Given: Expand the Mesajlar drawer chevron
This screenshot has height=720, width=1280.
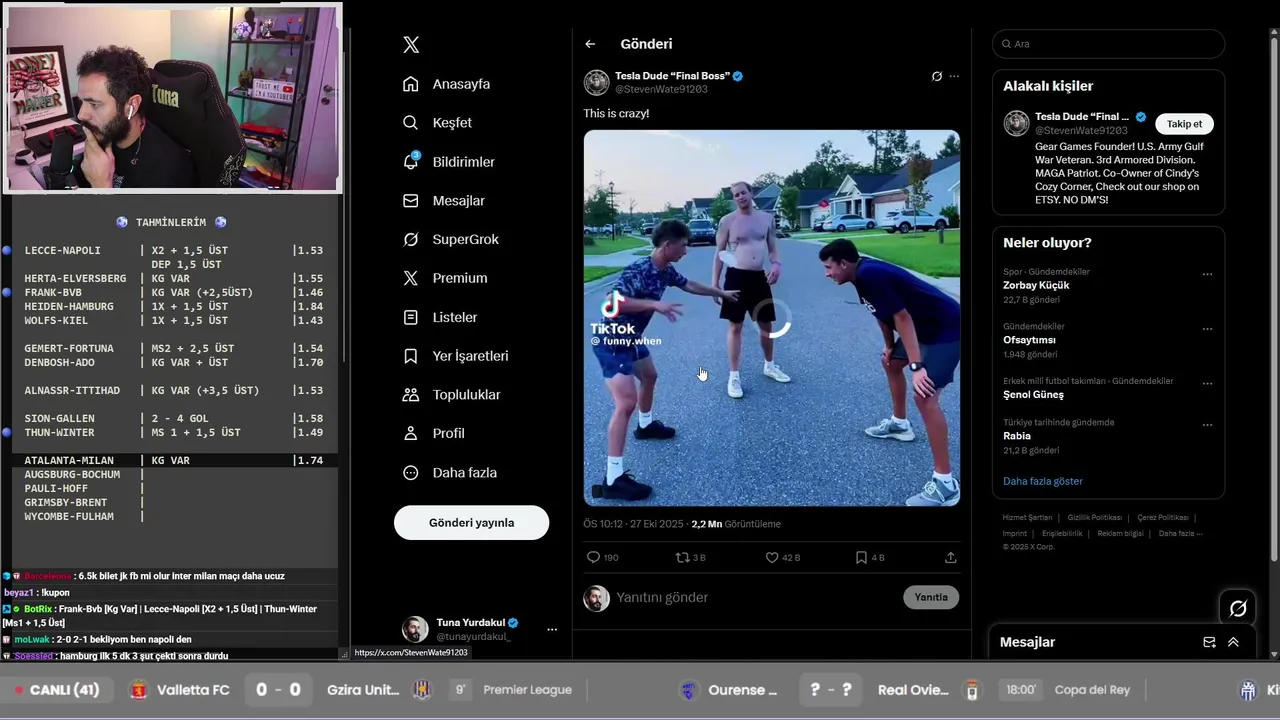Looking at the screenshot, I should (x=1233, y=642).
